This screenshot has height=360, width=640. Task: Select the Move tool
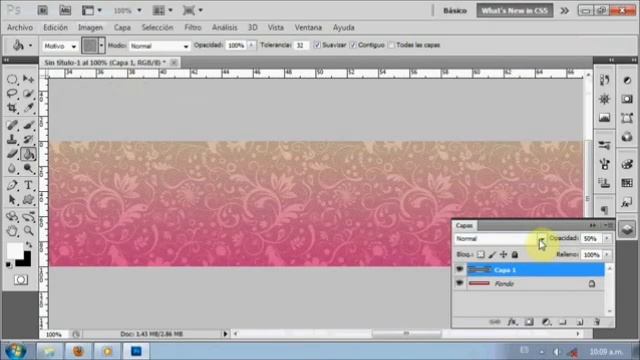coord(29,79)
